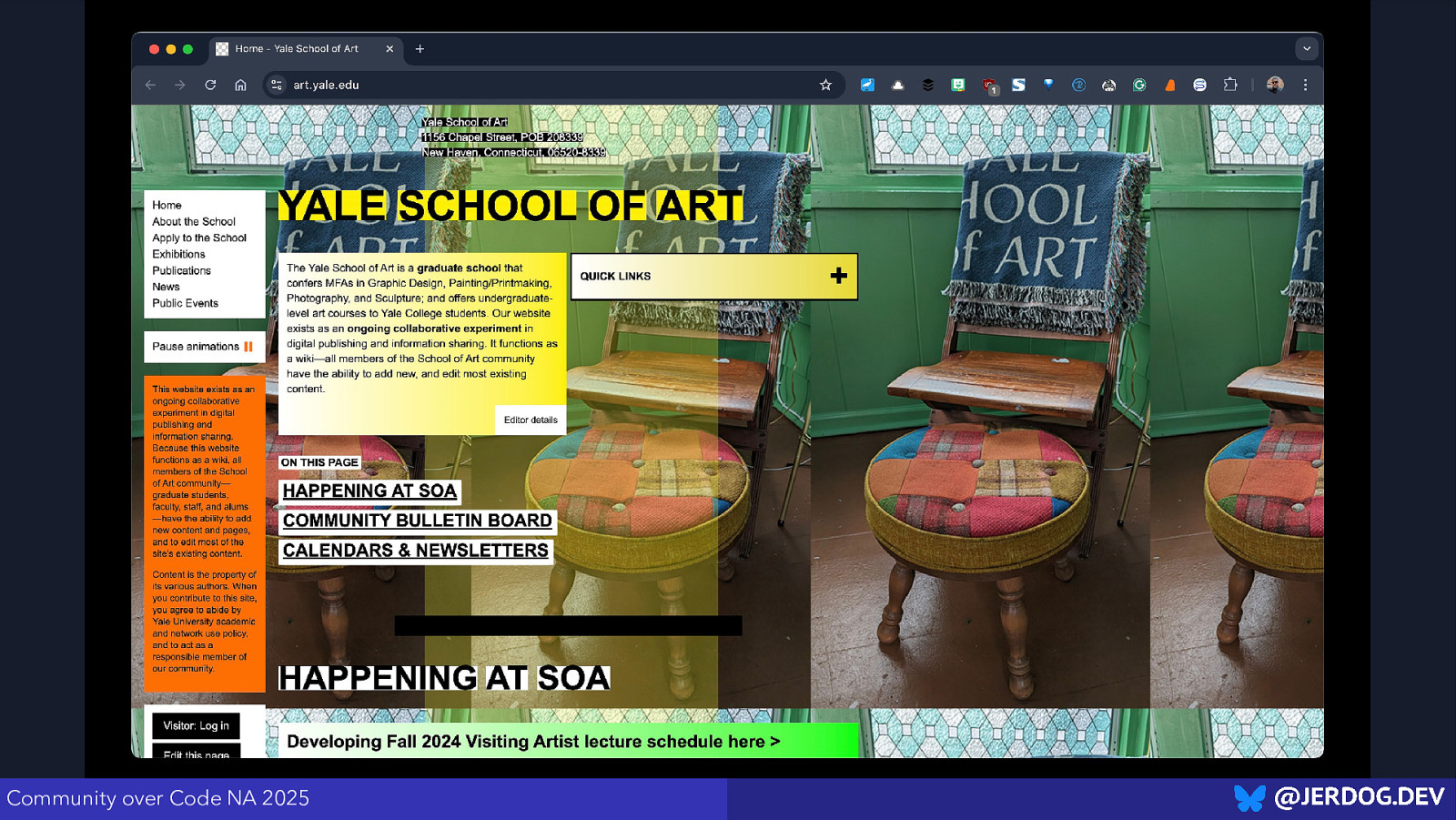This screenshot has width=1456, height=820.
Task: Bookmark this page with the star icon
Action: [825, 85]
